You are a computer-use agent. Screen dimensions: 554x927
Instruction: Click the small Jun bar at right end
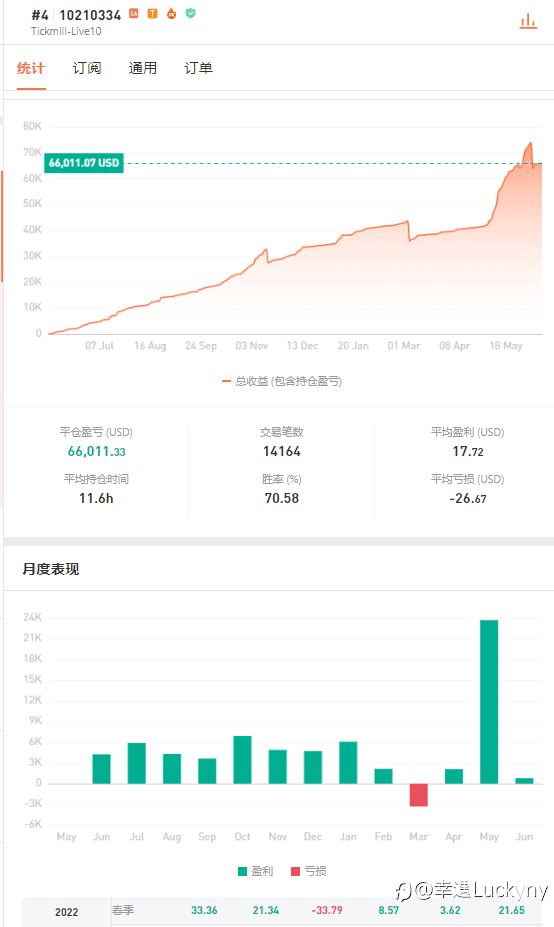524,781
